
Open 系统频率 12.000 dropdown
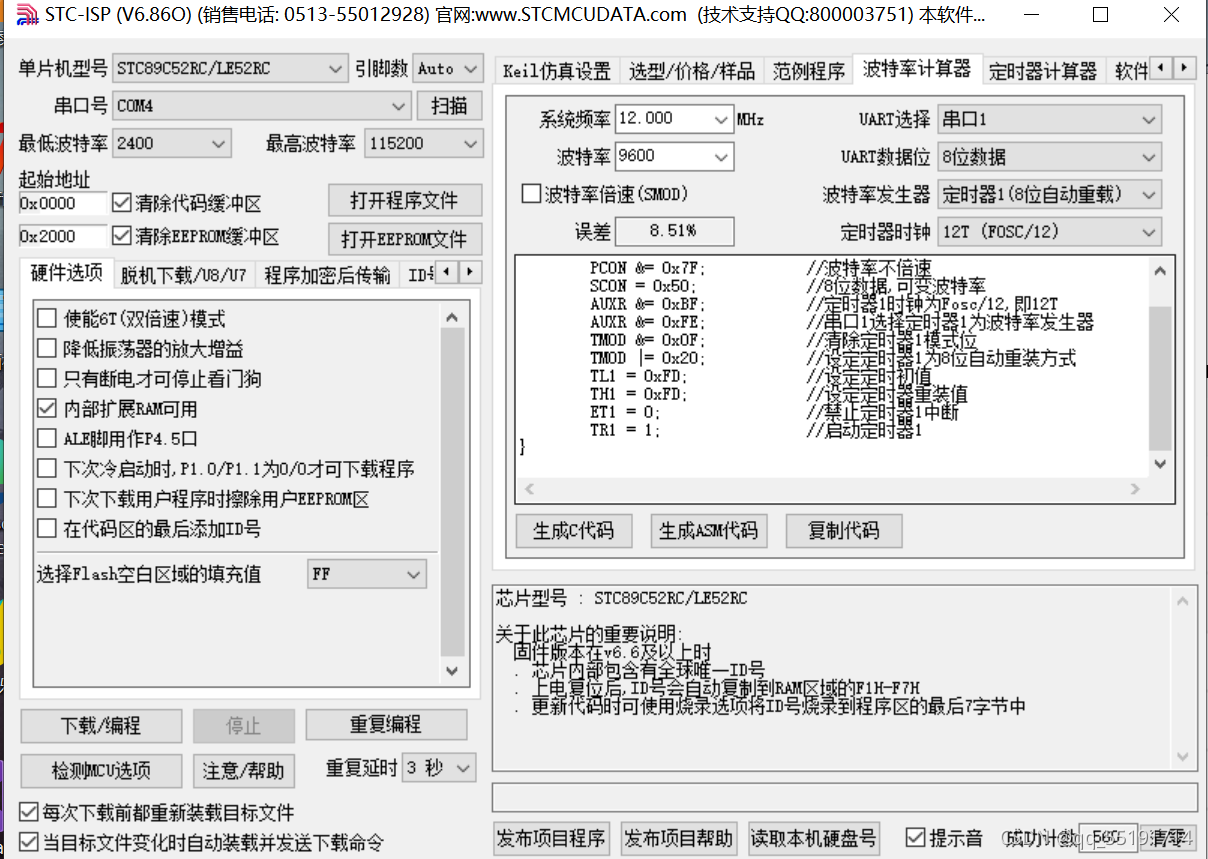(x=674, y=119)
